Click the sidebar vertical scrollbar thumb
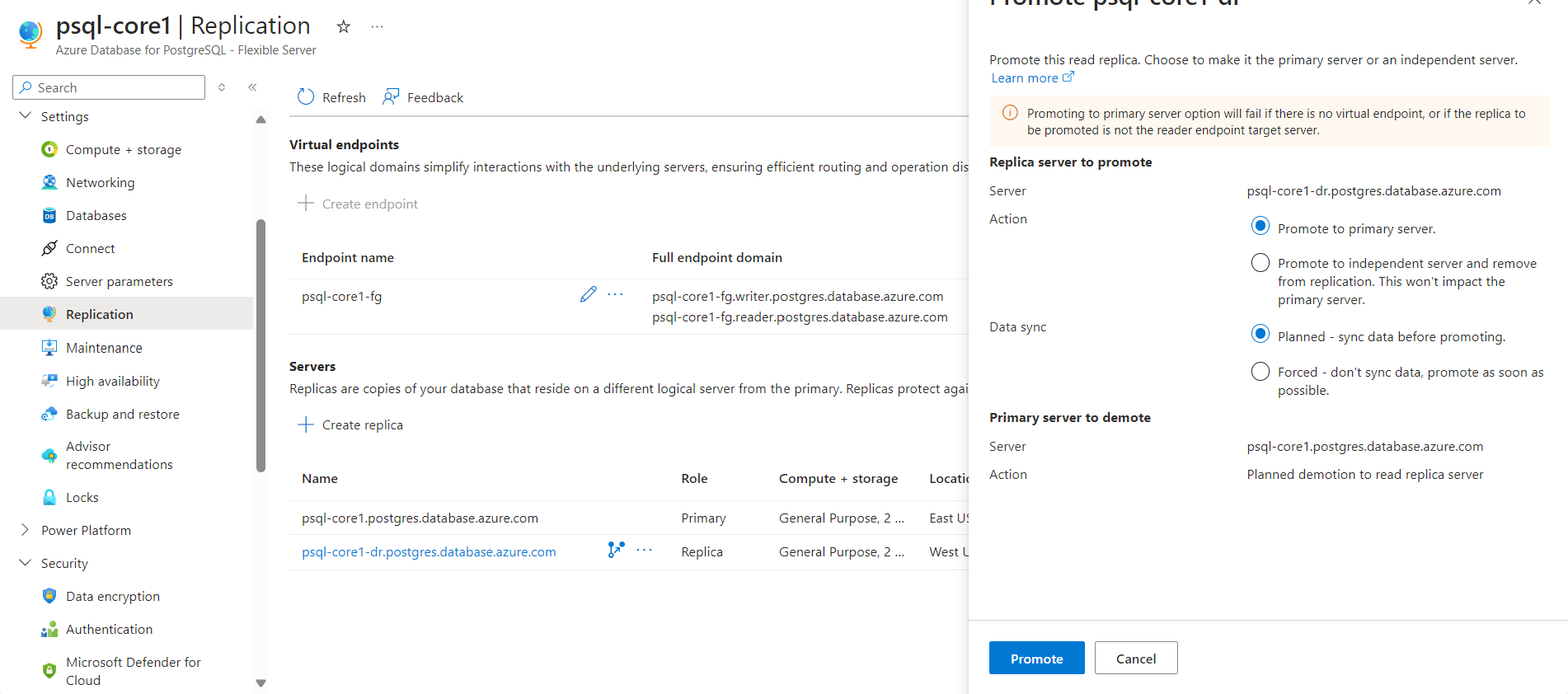Screen dimensions: 1568x694 tap(261, 345)
